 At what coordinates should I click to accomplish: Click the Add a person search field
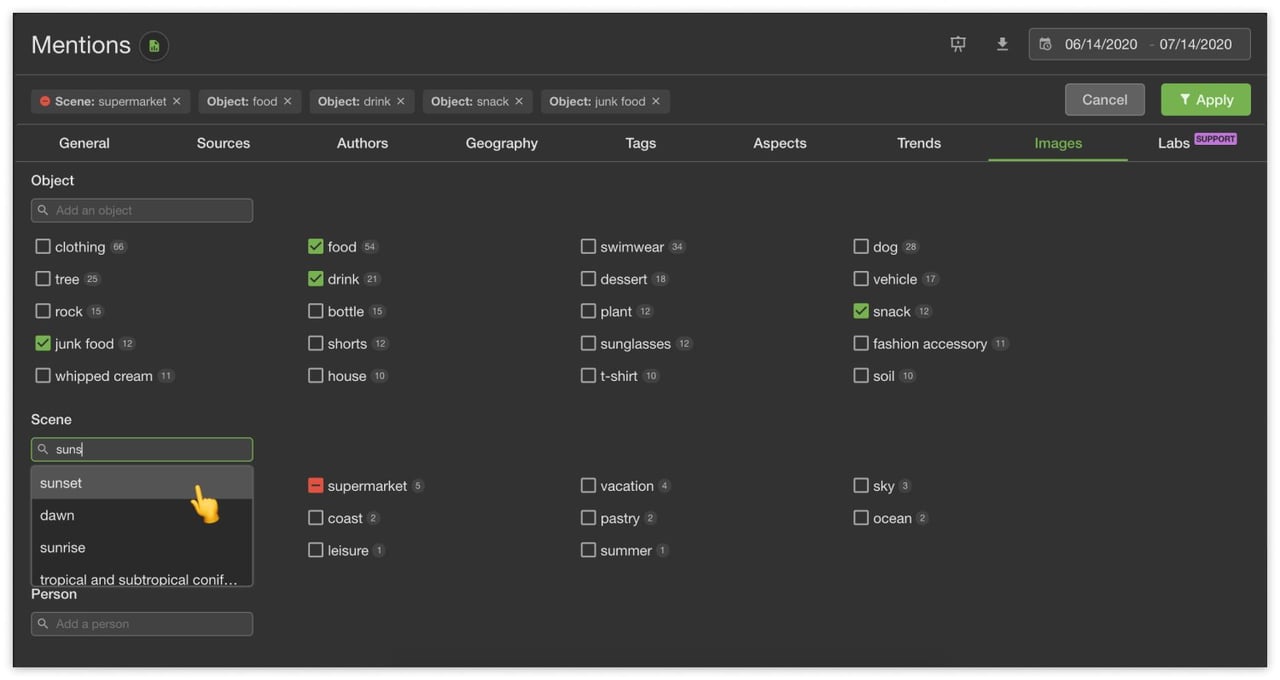click(x=142, y=624)
